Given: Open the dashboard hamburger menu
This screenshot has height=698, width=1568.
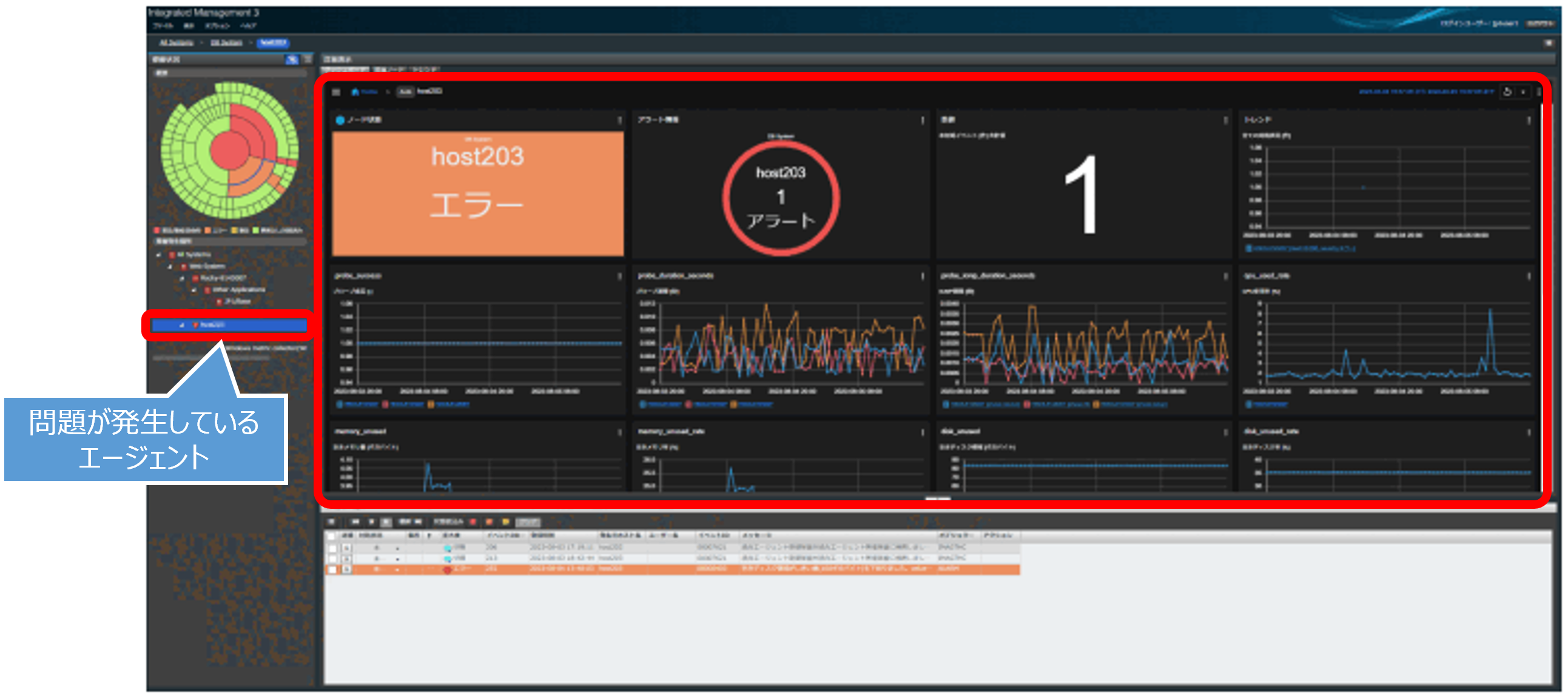Looking at the screenshot, I should [x=336, y=92].
